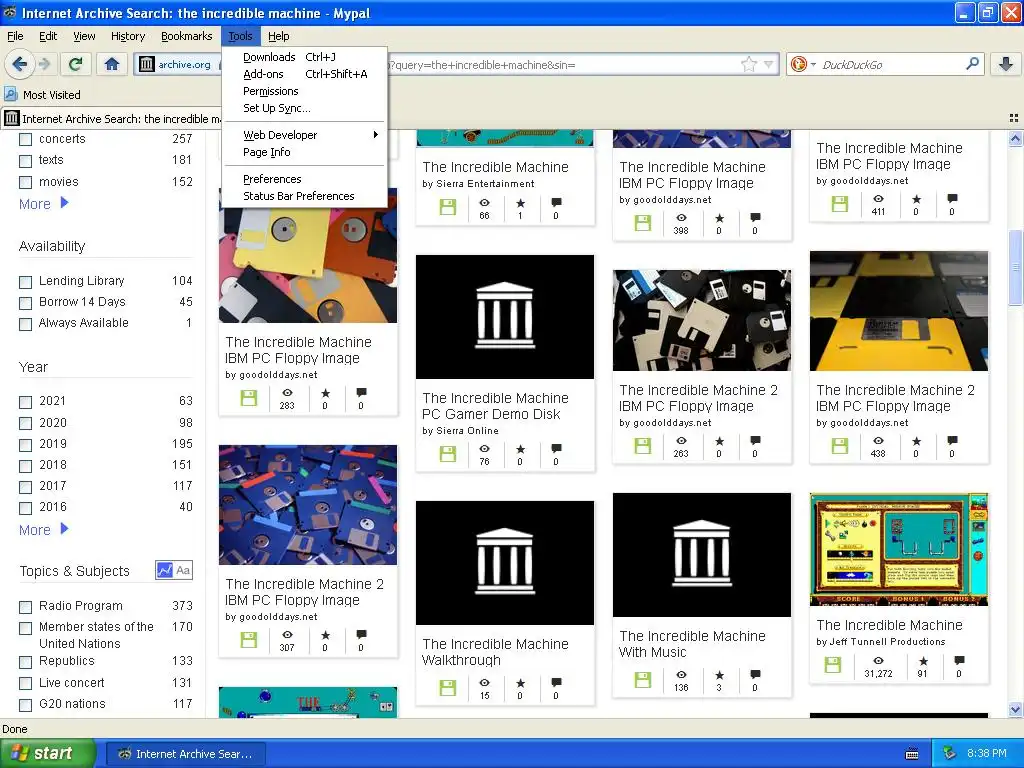
Task: Open the Web Developer submenu arrow
Action: pos(376,135)
